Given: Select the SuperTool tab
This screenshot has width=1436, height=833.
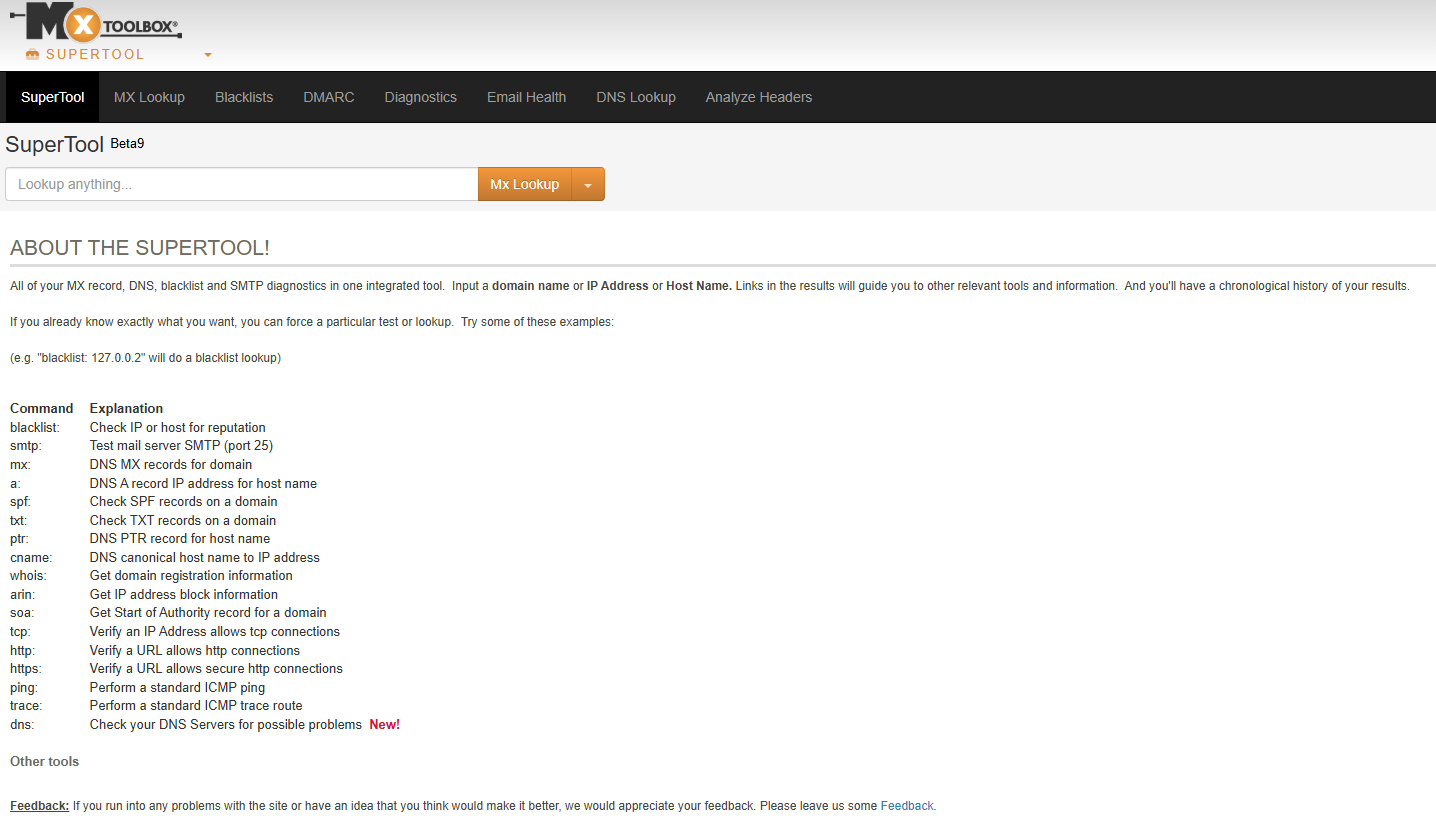Looking at the screenshot, I should pos(53,97).
